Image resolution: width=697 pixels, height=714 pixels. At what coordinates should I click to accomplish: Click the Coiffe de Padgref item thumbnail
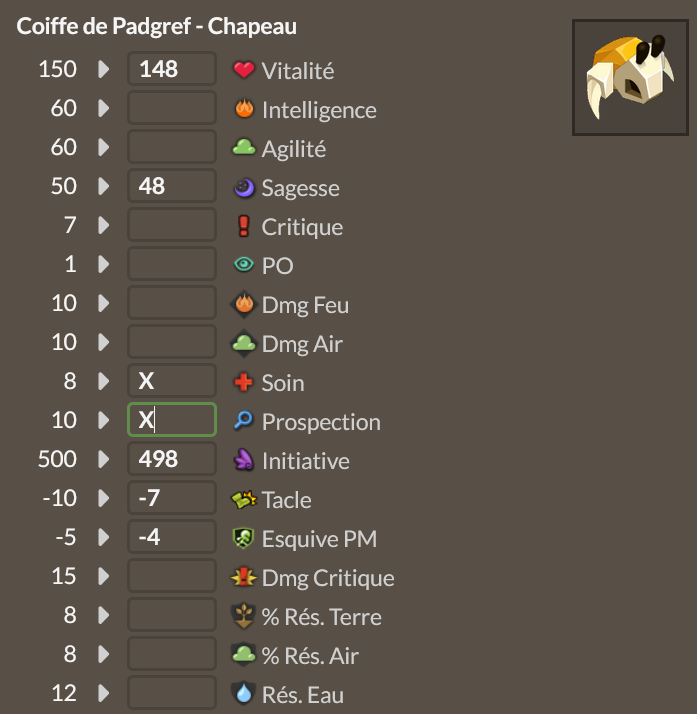[x=629, y=77]
